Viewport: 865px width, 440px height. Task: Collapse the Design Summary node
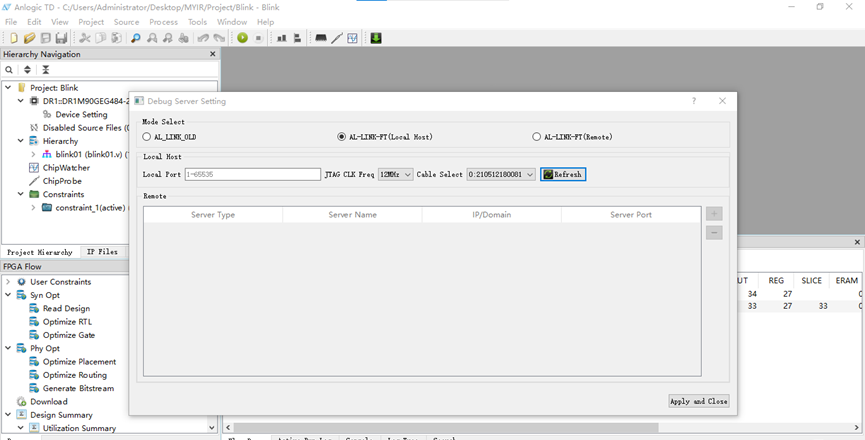click(8, 415)
